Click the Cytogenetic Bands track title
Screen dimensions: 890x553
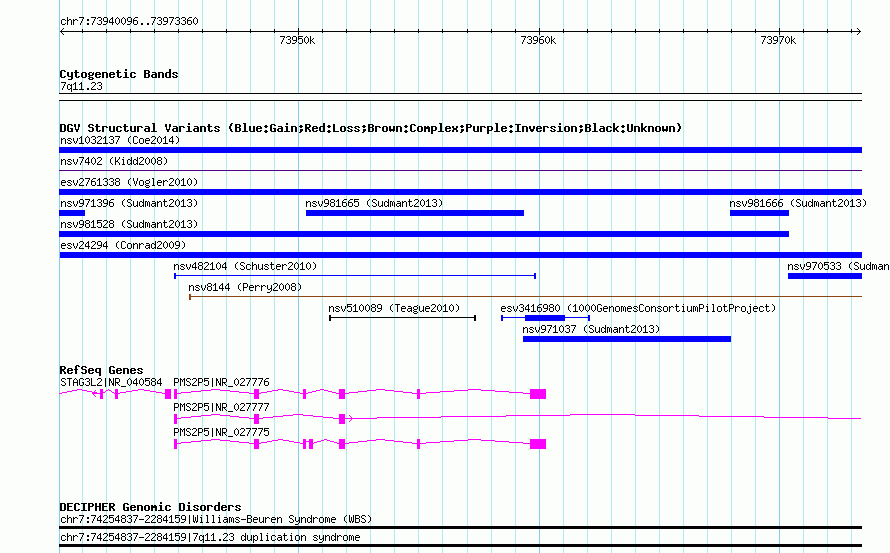[x=119, y=74]
